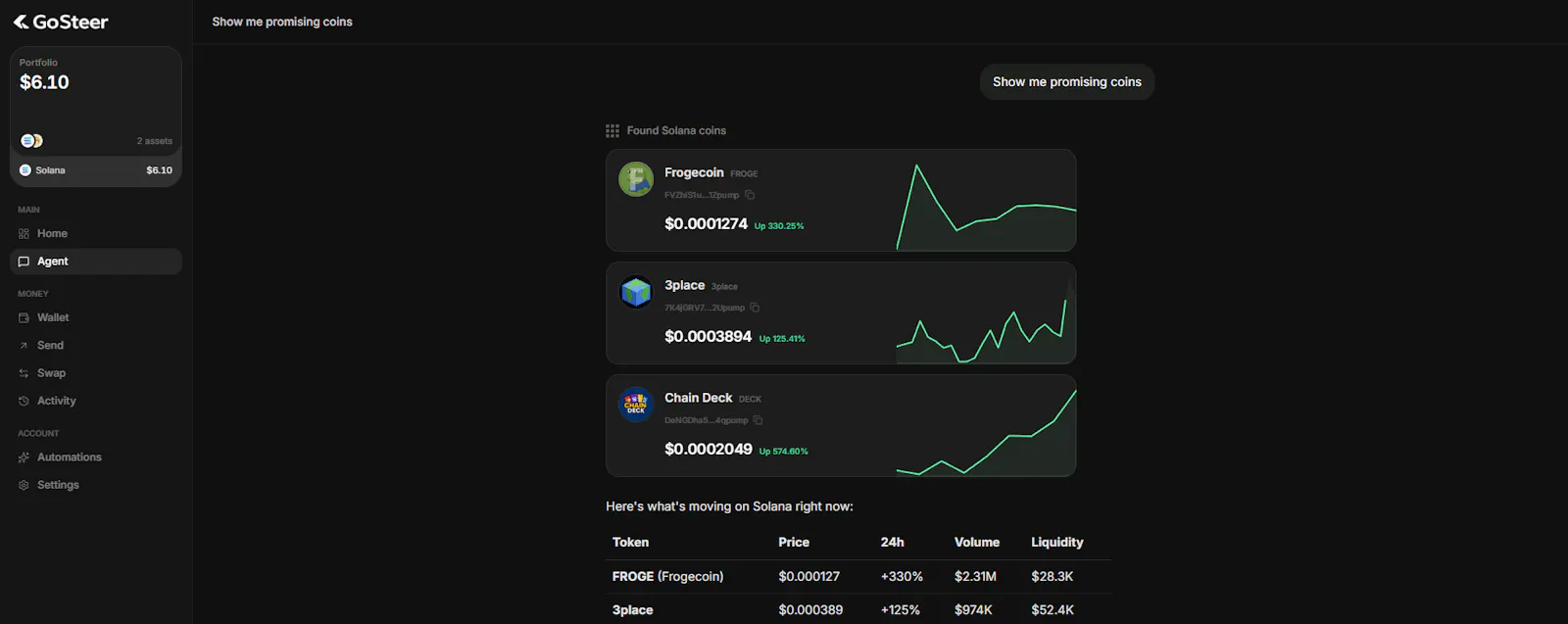
Task: Click Up 330.25% on Frogecoin
Action: pos(779,226)
